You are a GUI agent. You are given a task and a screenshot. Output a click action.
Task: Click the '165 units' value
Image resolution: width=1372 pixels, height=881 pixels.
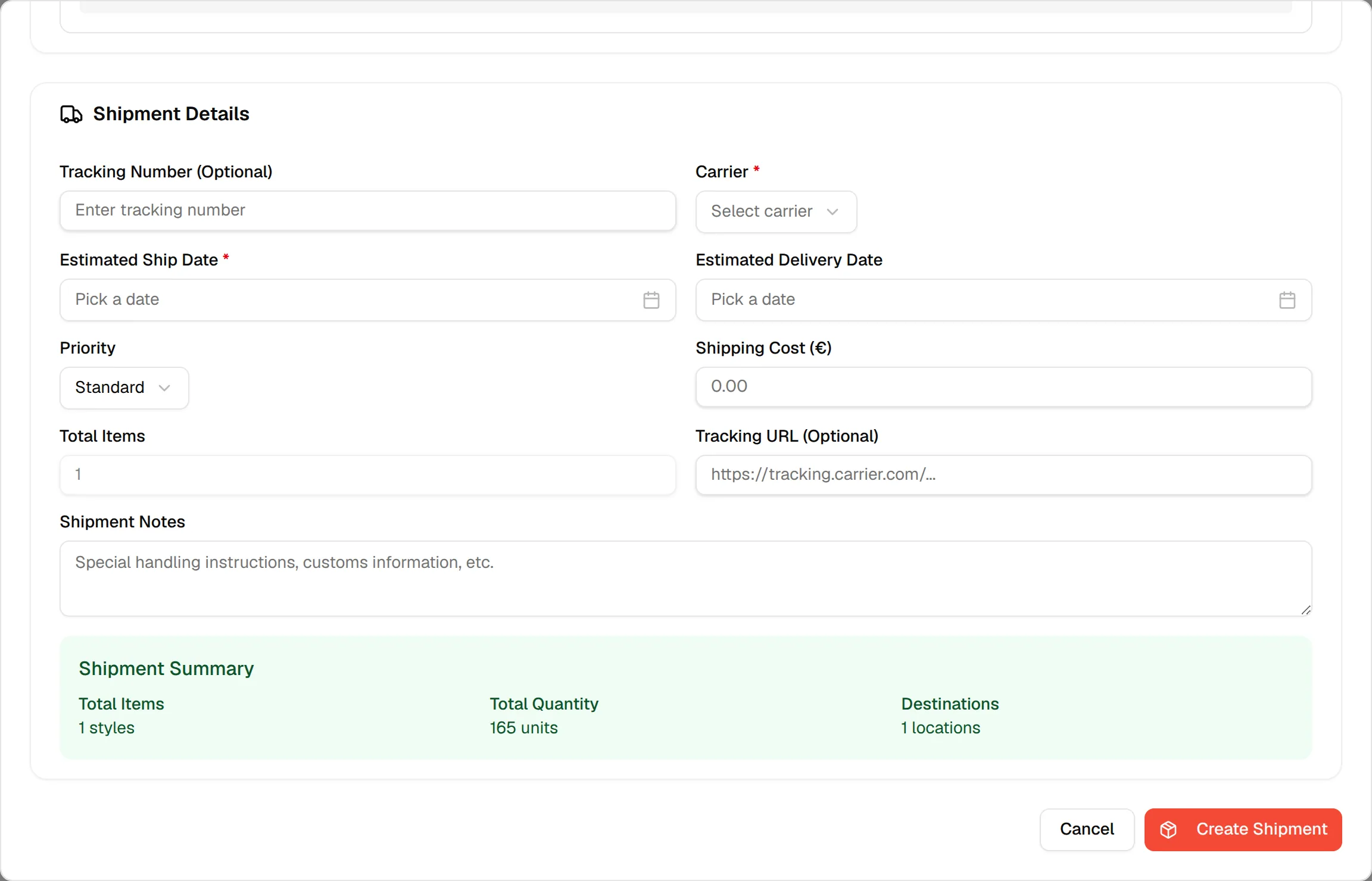pyautogui.click(x=524, y=728)
